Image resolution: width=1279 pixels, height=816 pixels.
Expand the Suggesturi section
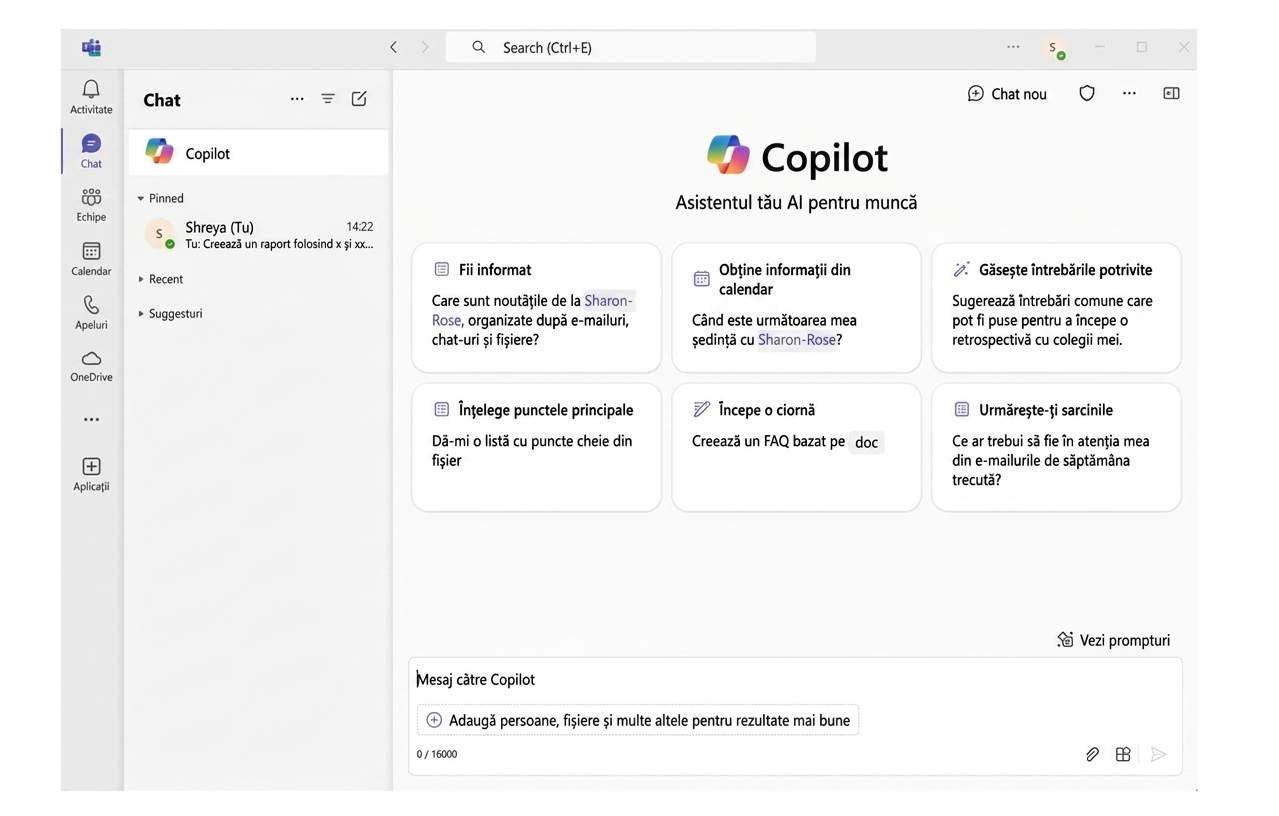(170, 313)
